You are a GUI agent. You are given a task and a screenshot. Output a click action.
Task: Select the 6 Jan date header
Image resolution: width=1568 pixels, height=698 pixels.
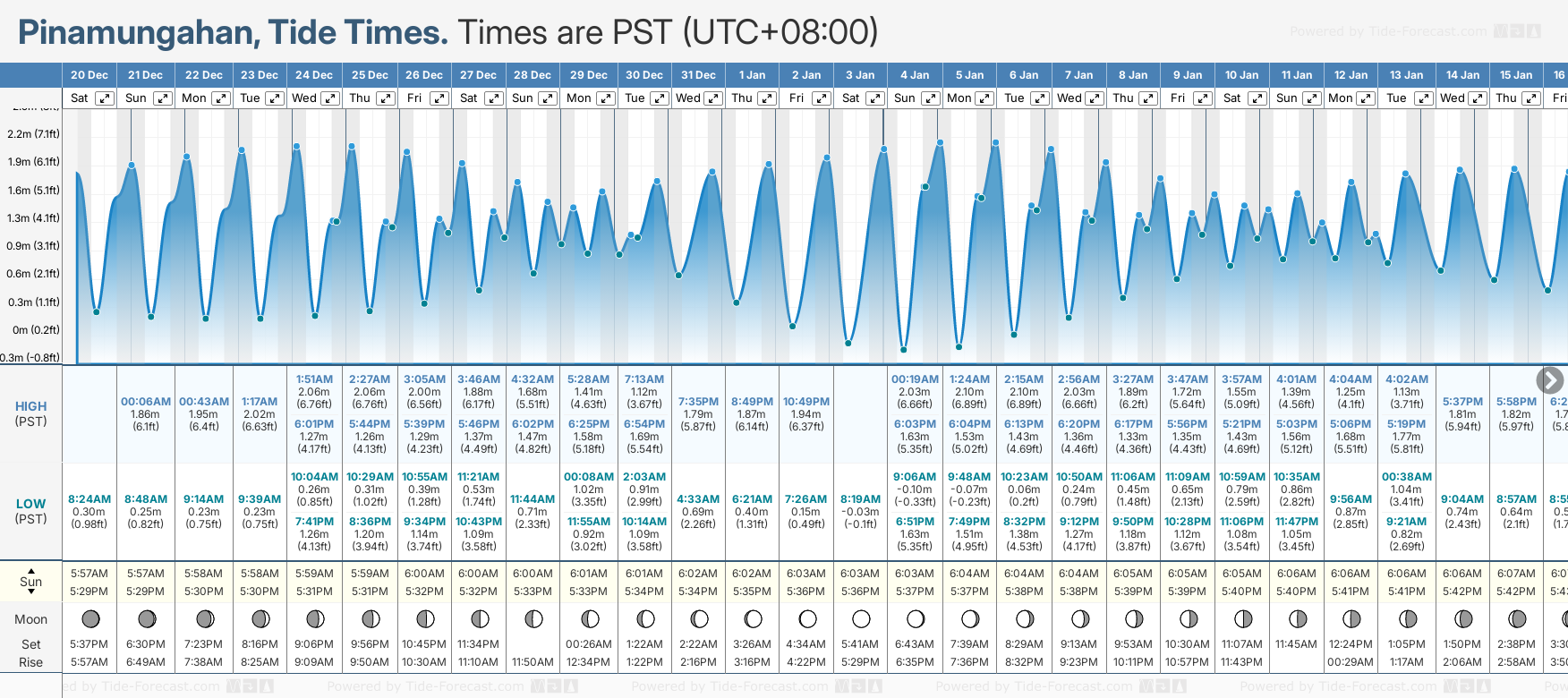tap(1024, 75)
